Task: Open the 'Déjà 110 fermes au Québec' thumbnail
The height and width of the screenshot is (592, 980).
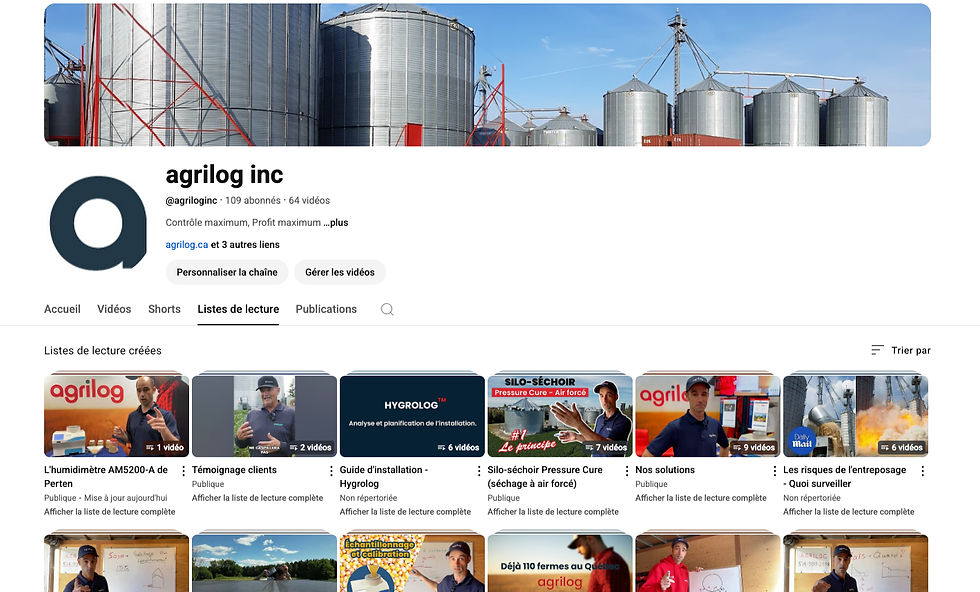Action: (560, 563)
